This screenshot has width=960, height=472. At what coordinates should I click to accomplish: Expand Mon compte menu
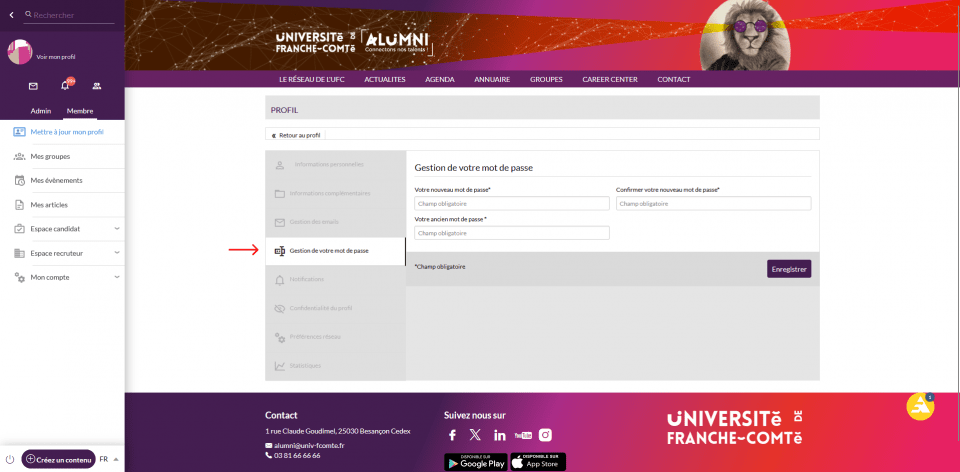click(x=117, y=277)
